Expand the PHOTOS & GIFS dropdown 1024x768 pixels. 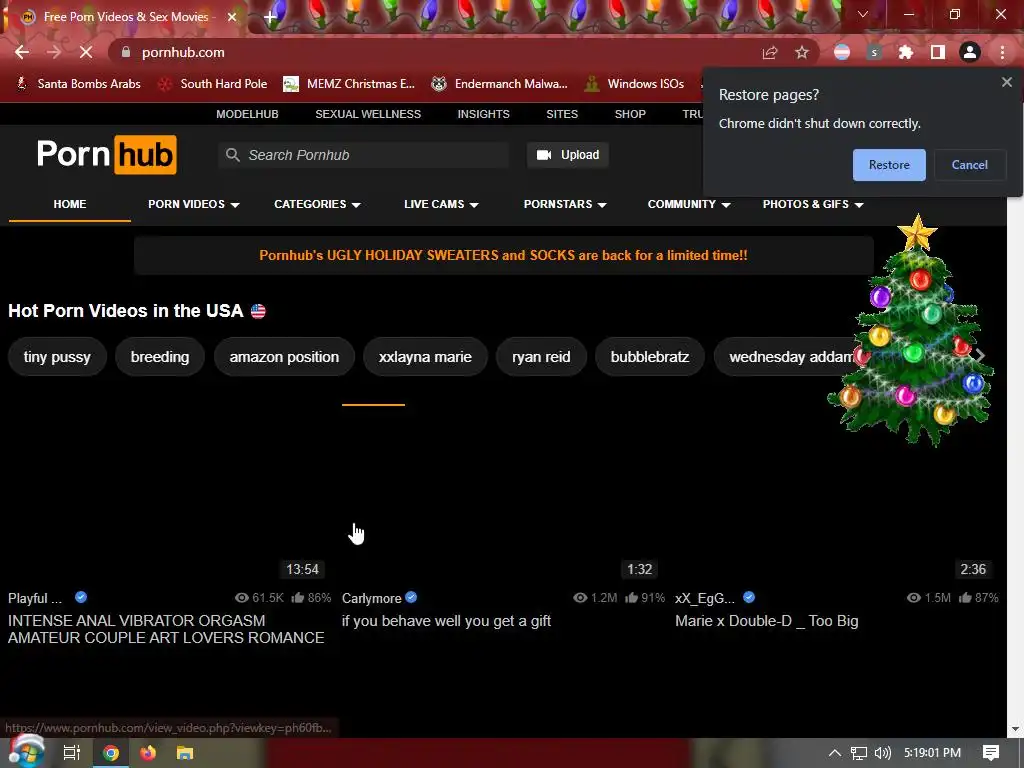(813, 204)
